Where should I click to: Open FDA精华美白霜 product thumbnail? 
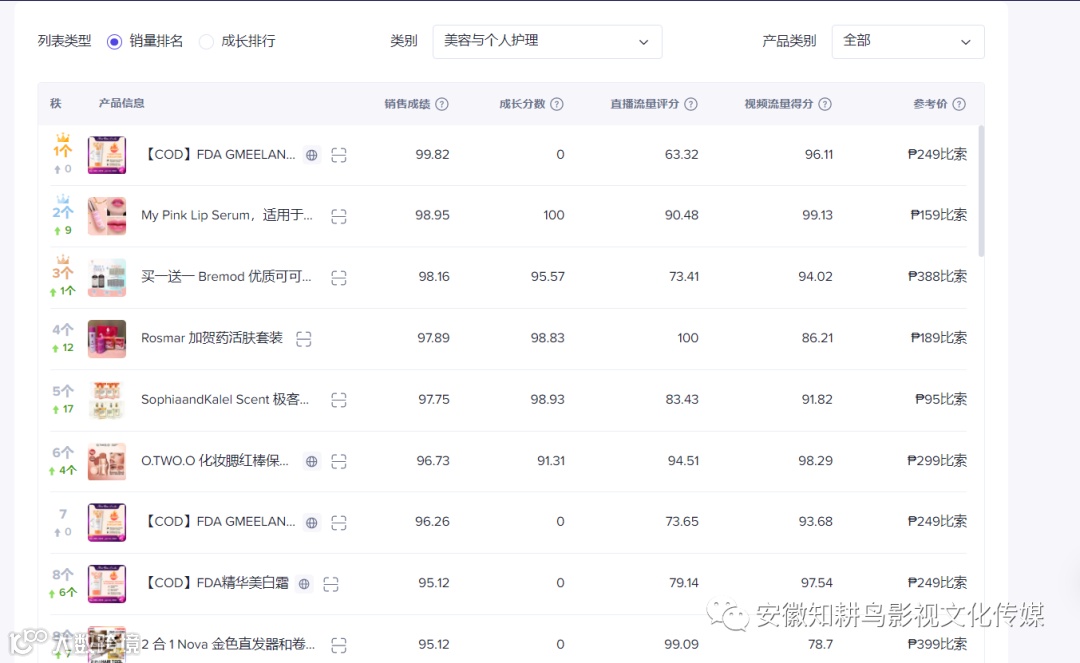(x=107, y=584)
